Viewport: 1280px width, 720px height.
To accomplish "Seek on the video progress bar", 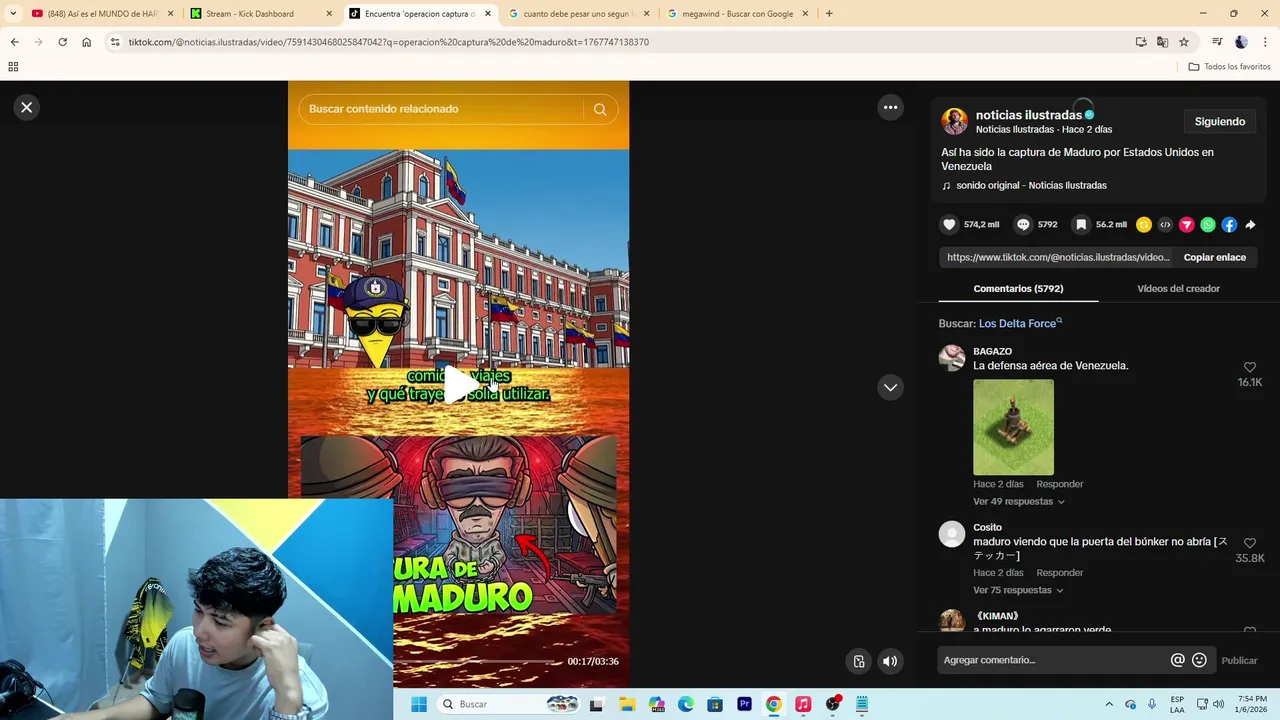I will point(477,661).
